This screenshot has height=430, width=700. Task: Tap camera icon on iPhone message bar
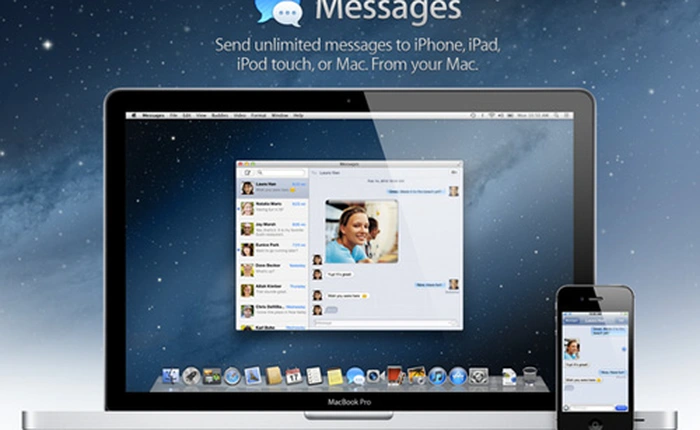click(567, 408)
